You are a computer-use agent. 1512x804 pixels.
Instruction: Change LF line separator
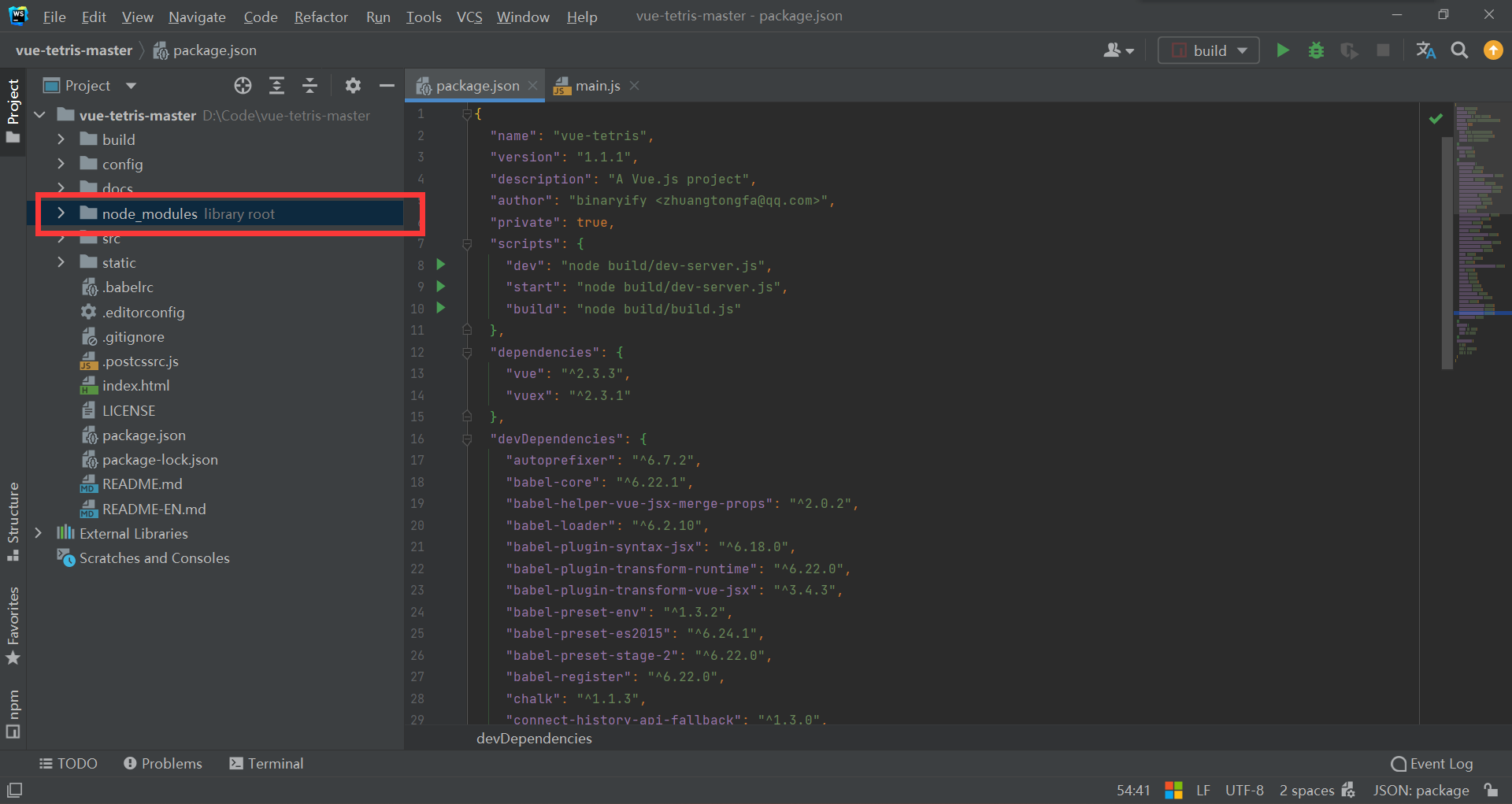(1203, 790)
